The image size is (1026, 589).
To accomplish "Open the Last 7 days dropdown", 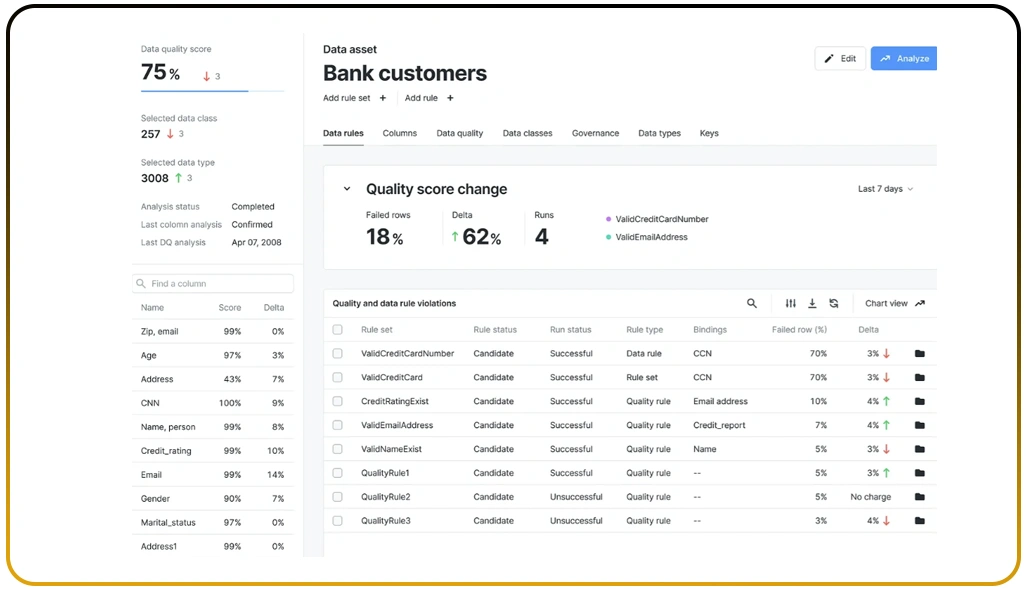I will [x=883, y=188].
